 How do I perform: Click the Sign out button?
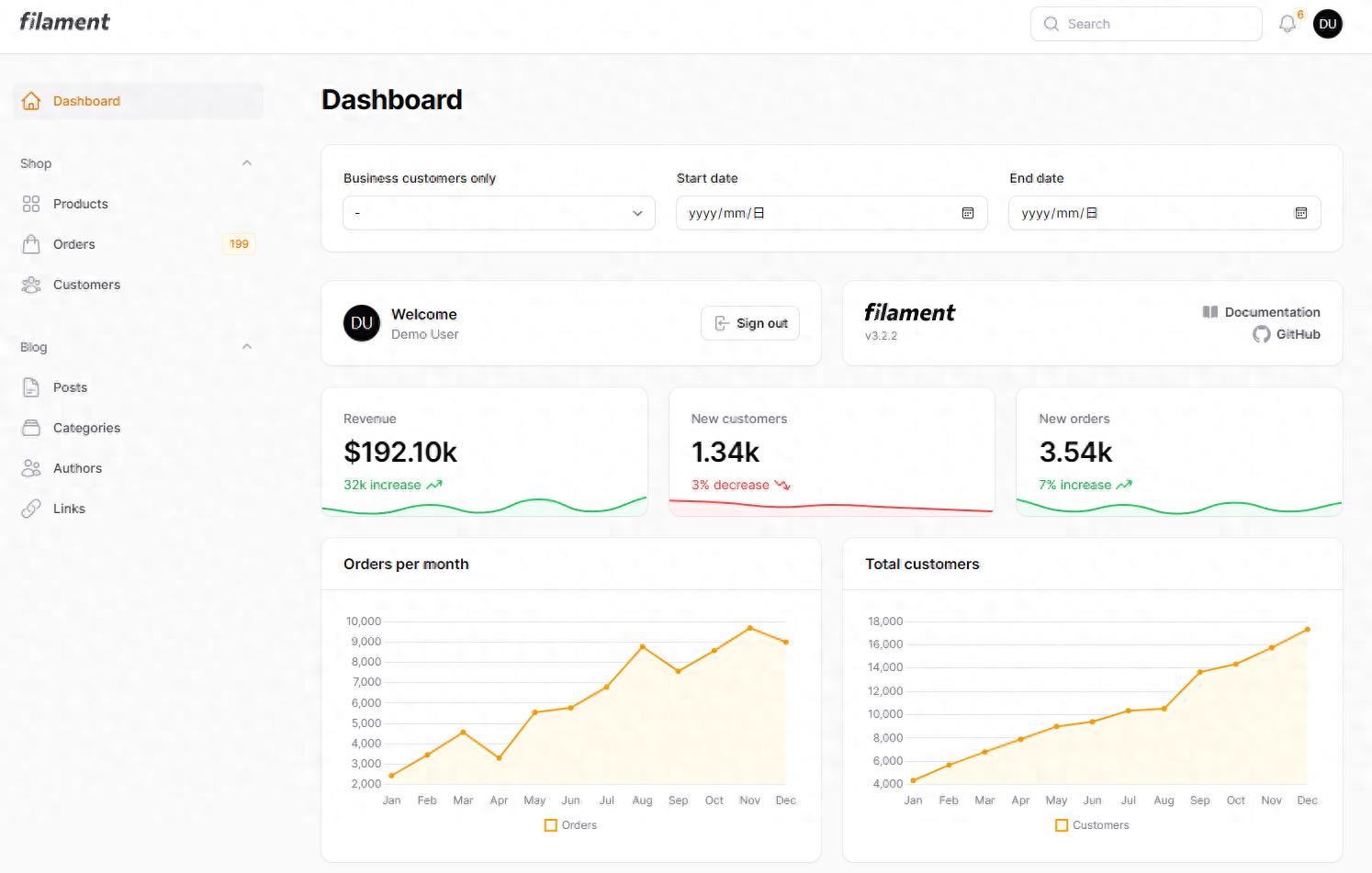click(750, 323)
